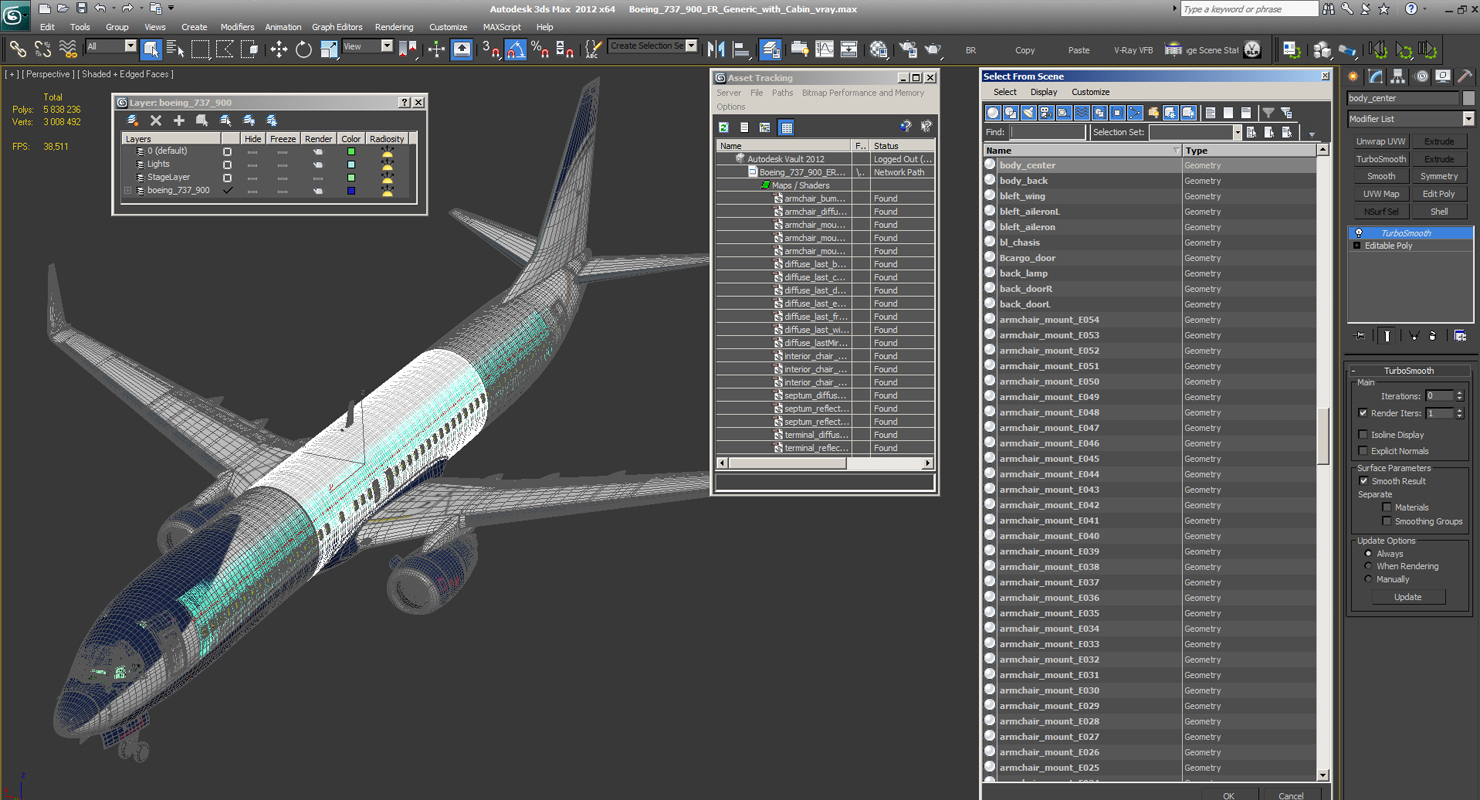Open Paths menu in Asset Tracking
1480x800 pixels.
click(782, 93)
